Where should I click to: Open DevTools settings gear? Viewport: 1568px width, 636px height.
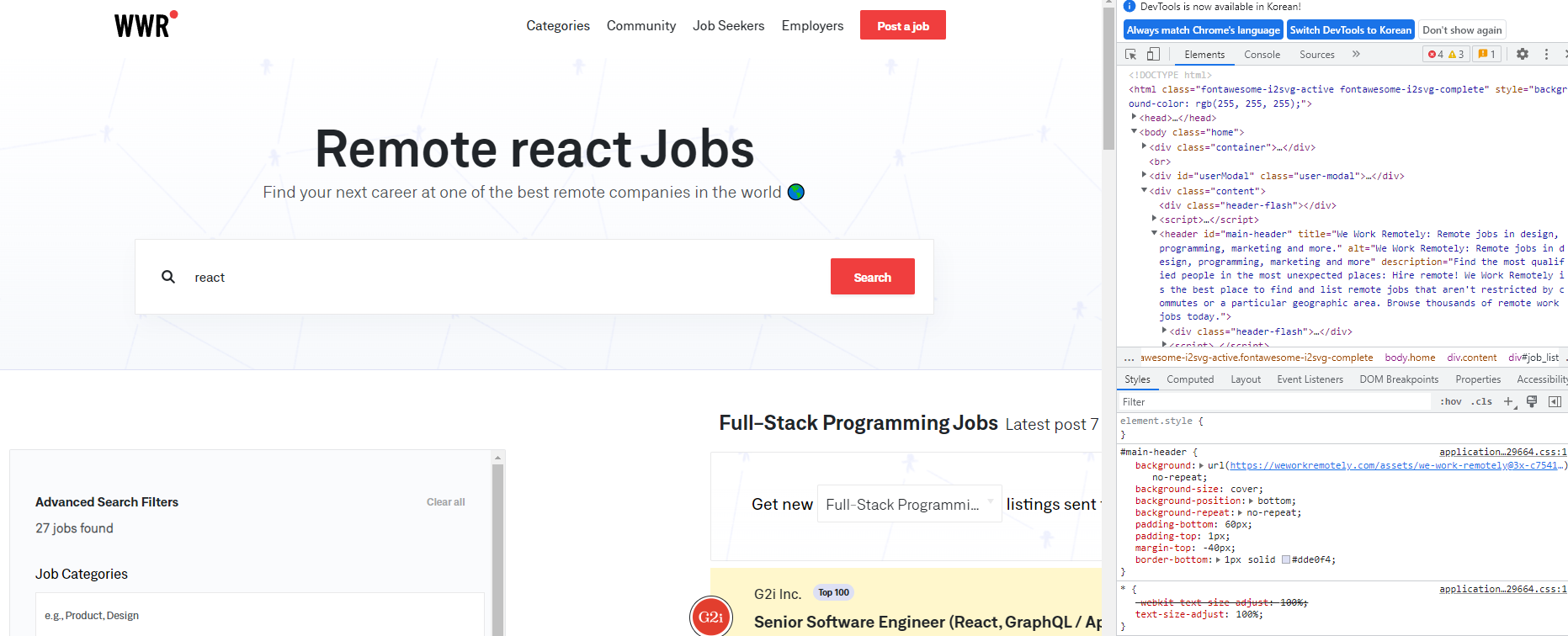1523,54
